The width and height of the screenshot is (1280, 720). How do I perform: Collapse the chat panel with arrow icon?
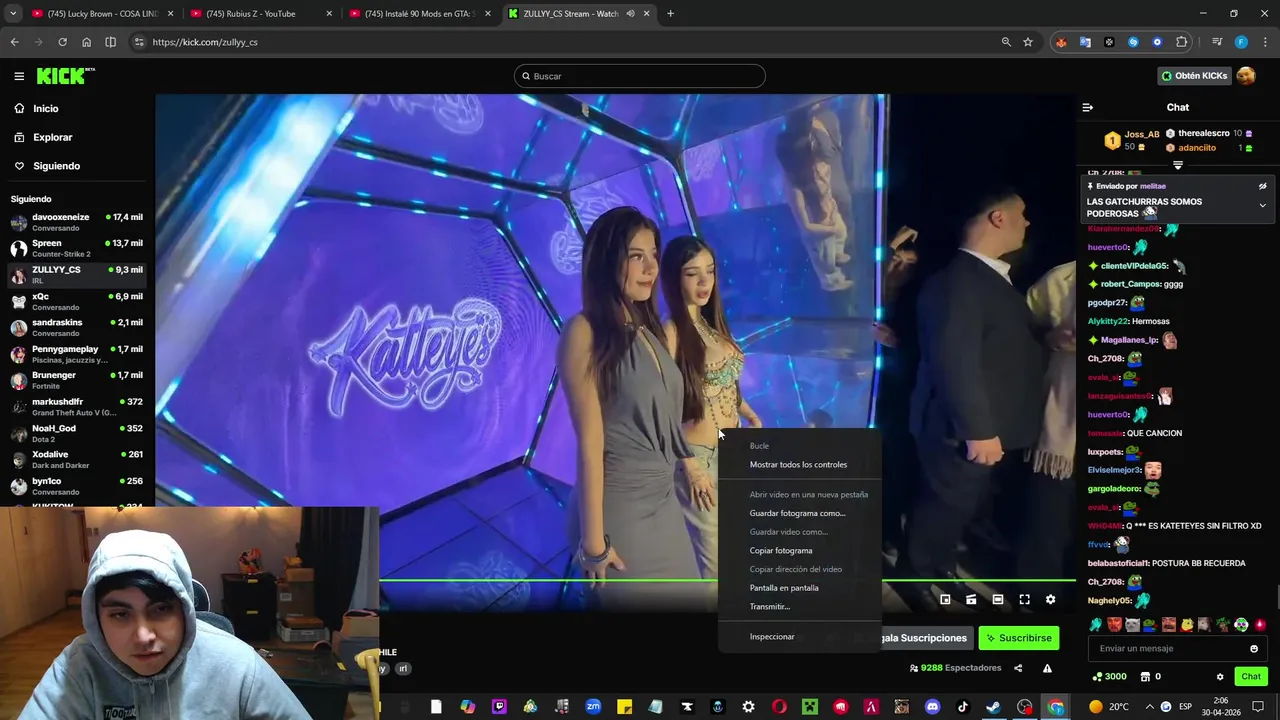click(1088, 107)
